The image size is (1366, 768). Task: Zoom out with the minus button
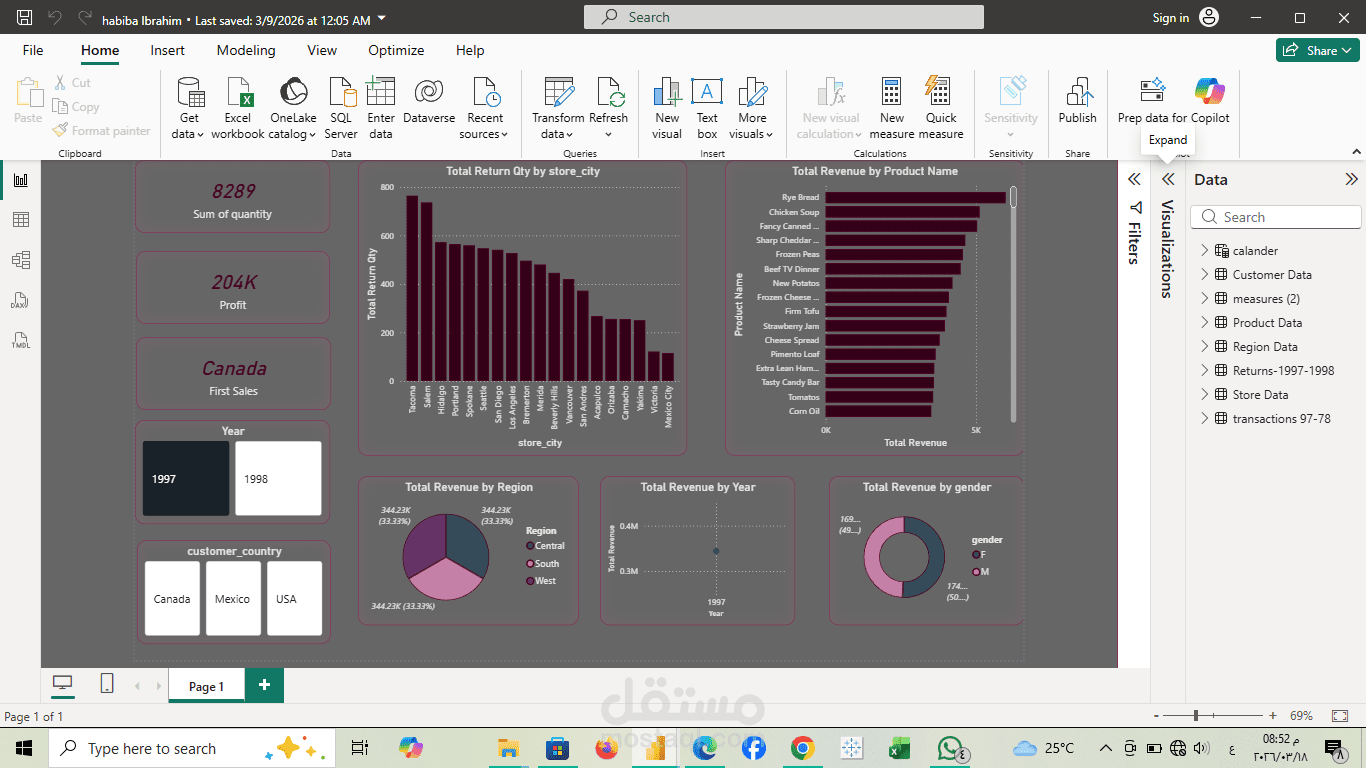(1157, 716)
